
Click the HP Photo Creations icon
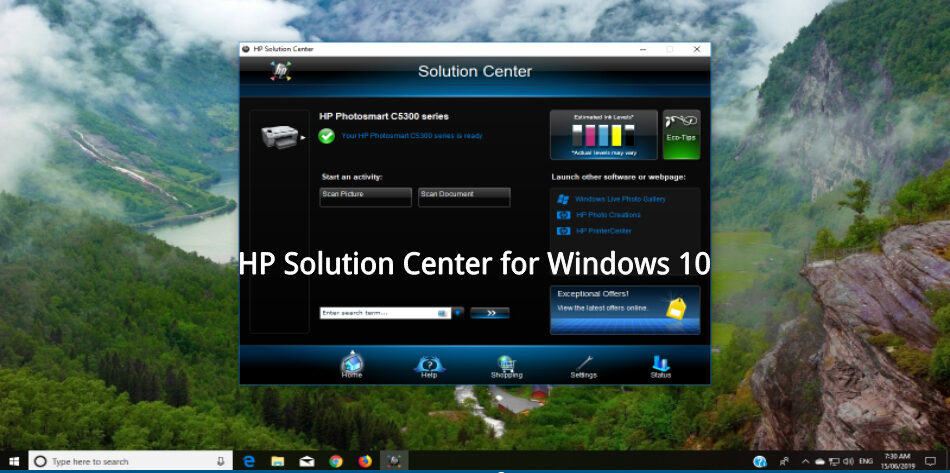click(x=563, y=215)
